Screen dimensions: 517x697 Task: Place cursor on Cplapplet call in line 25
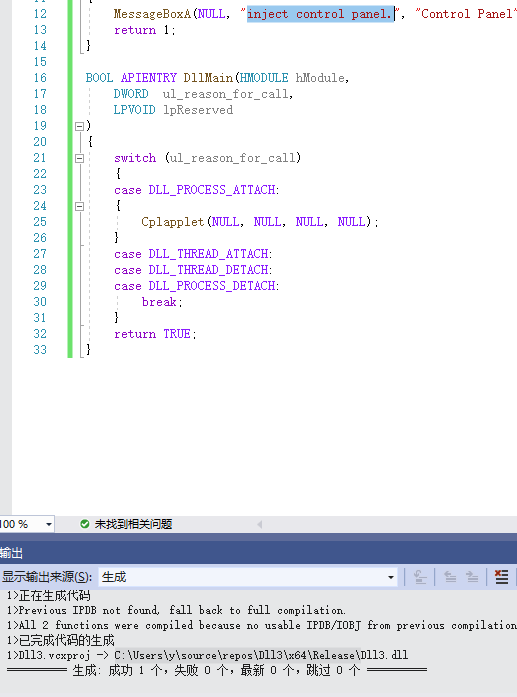[172, 222]
